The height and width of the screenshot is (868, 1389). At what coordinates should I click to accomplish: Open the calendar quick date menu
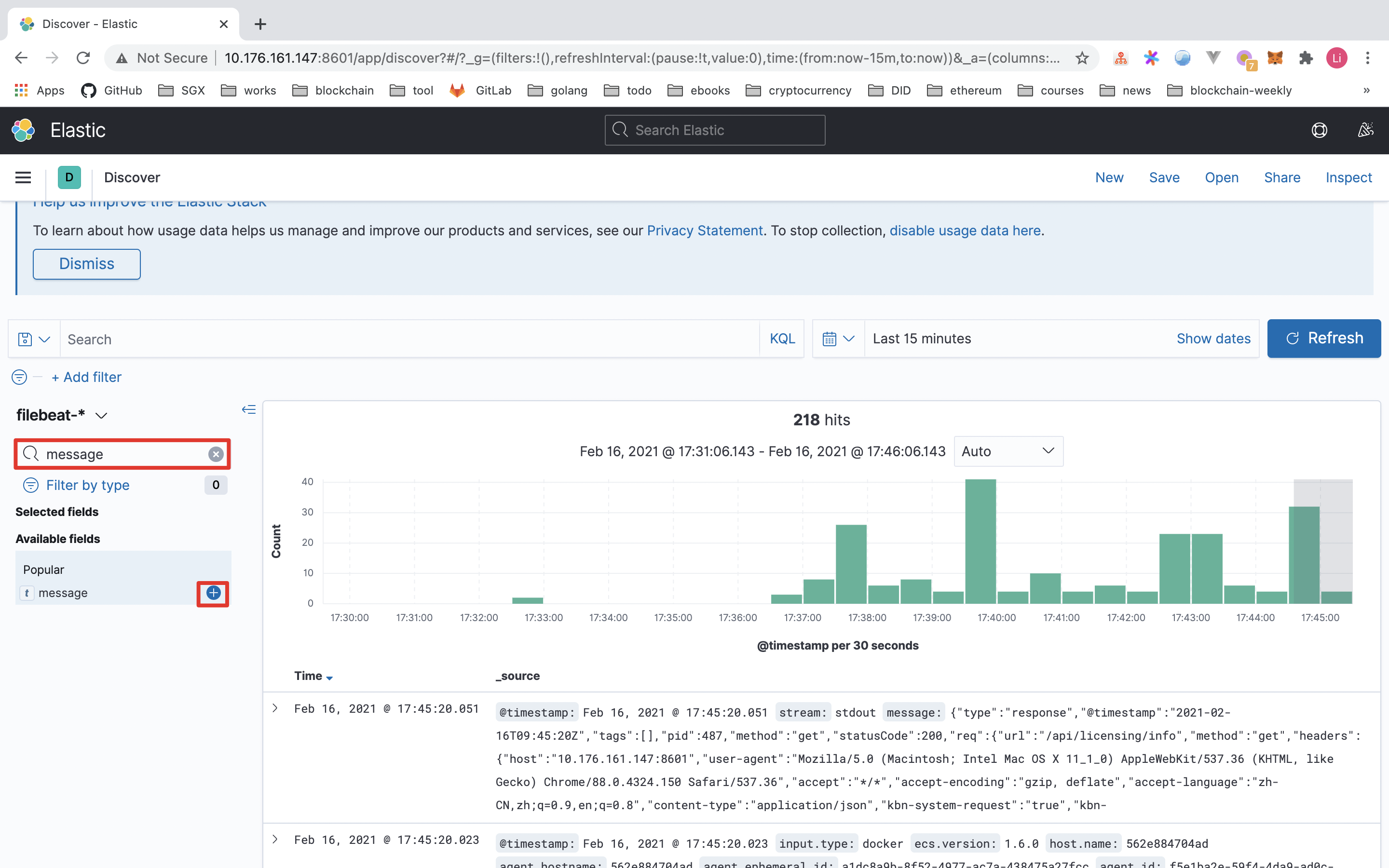pos(839,339)
